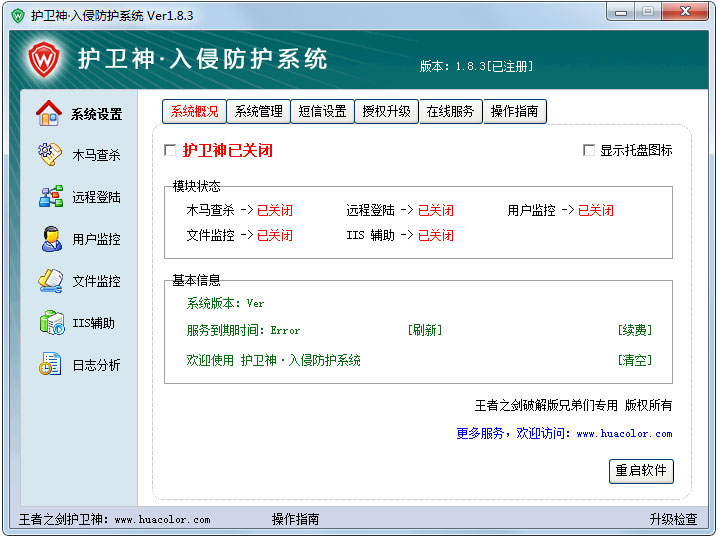Click the [清空] clear link
719x539 pixels.
pyautogui.click(x=634, y=360)
